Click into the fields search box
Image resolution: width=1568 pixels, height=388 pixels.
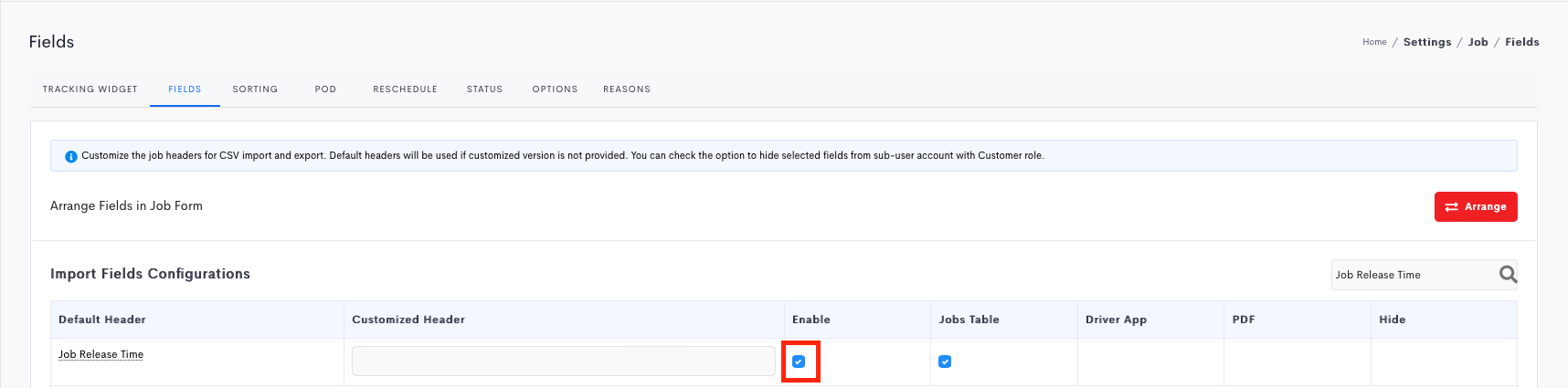(x=1413, y=275)
